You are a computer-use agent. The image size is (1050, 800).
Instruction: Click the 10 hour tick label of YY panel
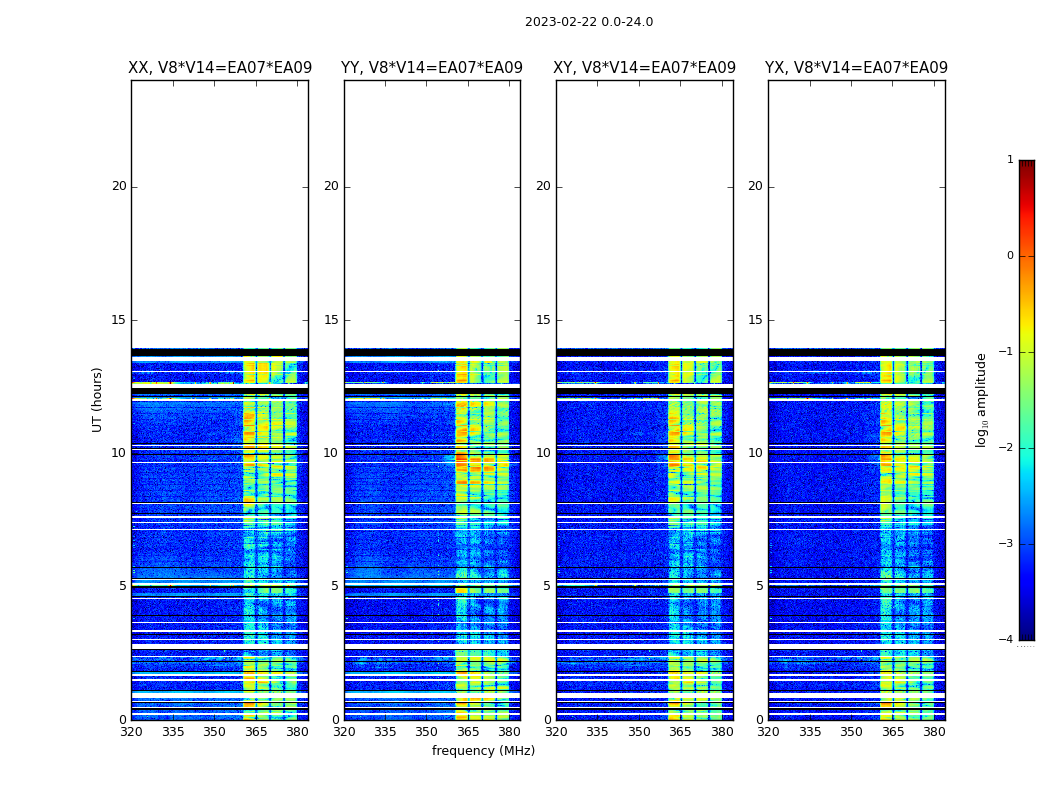331,453
